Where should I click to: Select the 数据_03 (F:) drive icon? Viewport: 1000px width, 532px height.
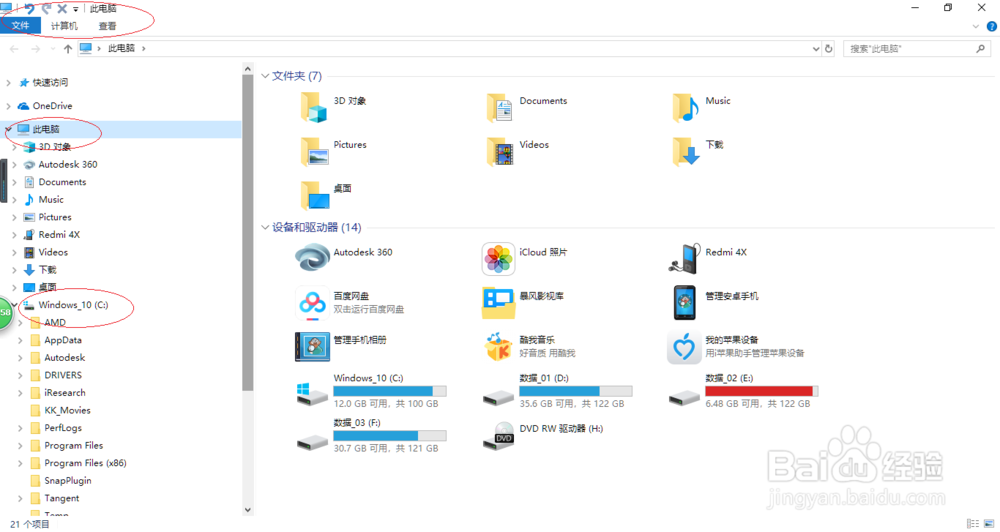(312, 441)
